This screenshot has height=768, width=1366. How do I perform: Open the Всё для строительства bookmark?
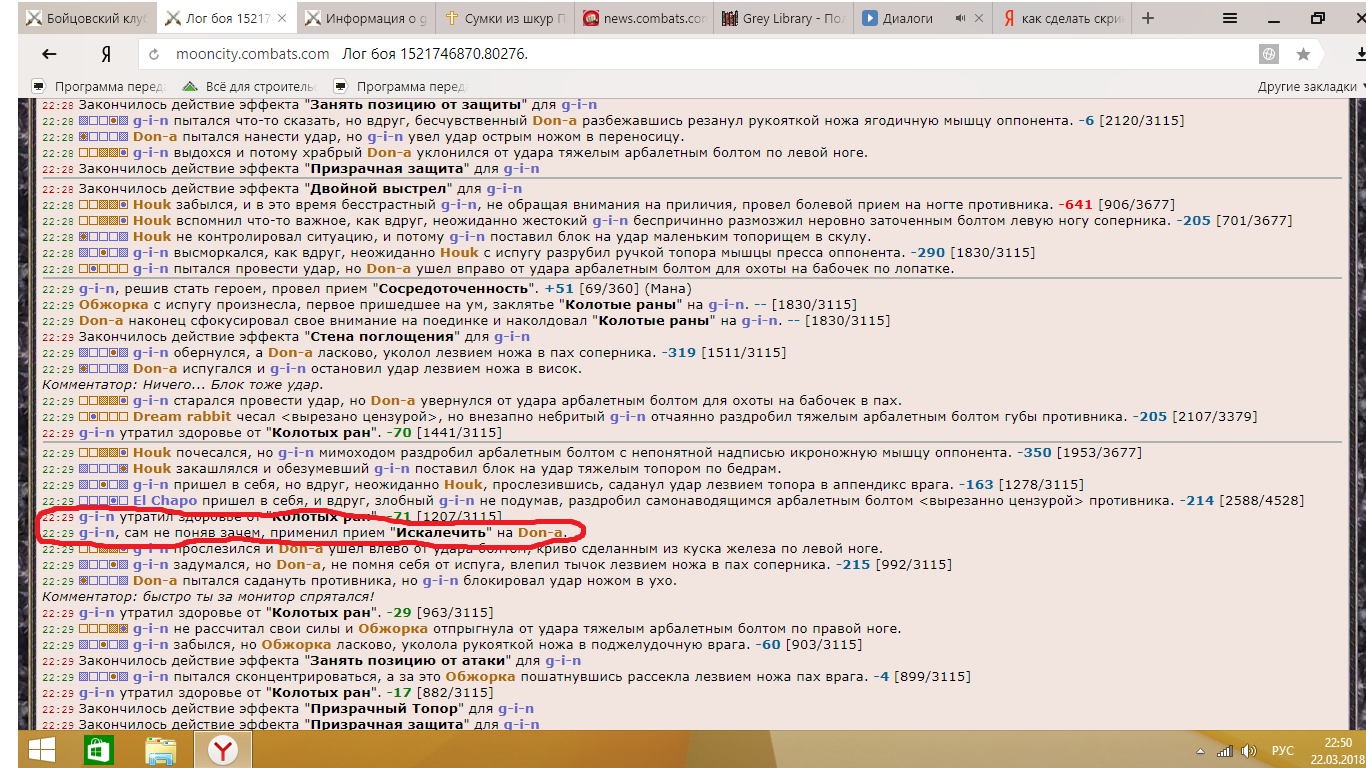(250, 86)
